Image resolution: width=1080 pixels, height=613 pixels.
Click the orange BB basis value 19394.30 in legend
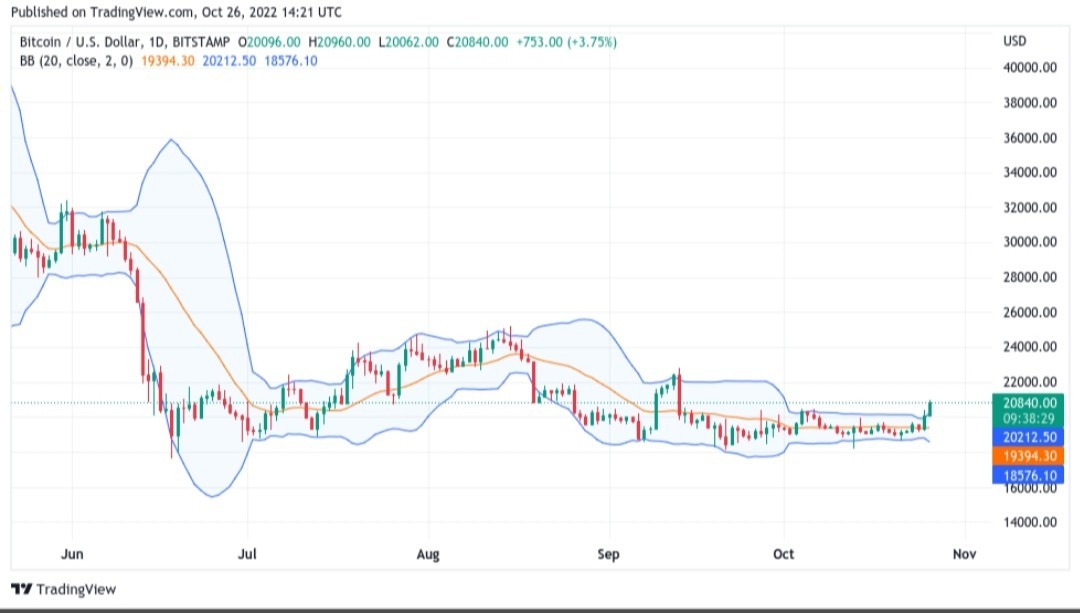pos(167,61)
